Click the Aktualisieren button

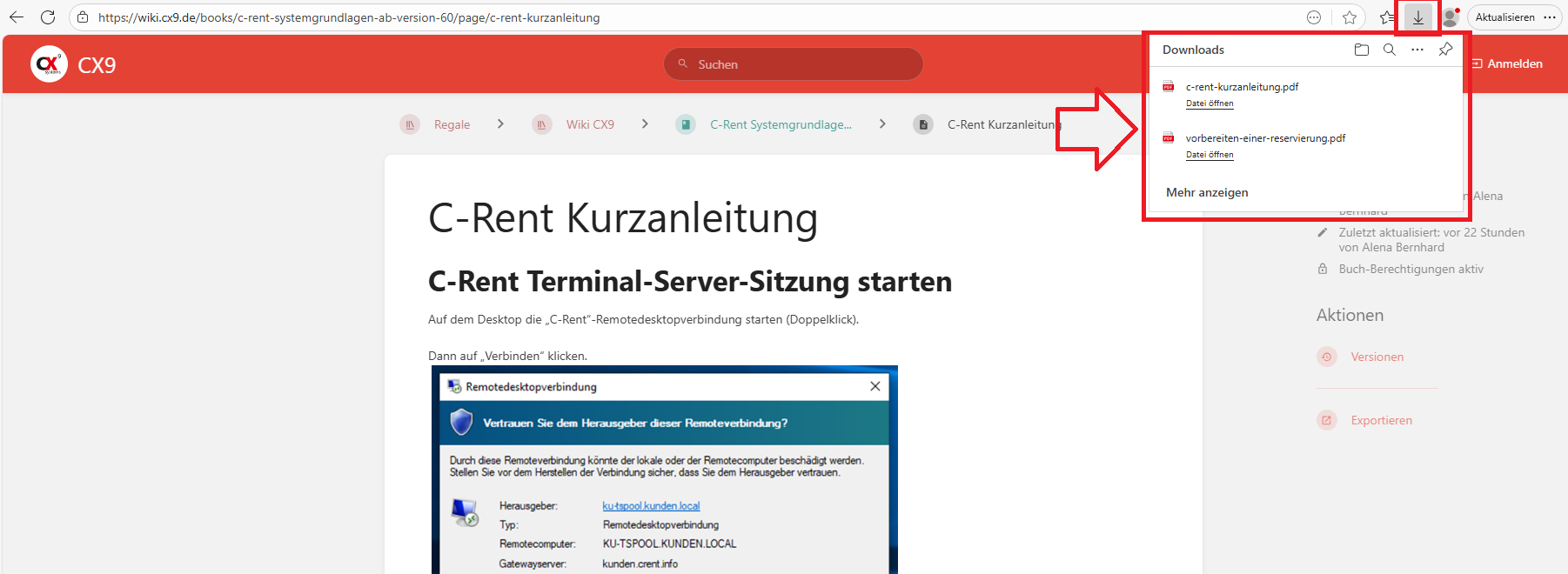coord(1504,17)
